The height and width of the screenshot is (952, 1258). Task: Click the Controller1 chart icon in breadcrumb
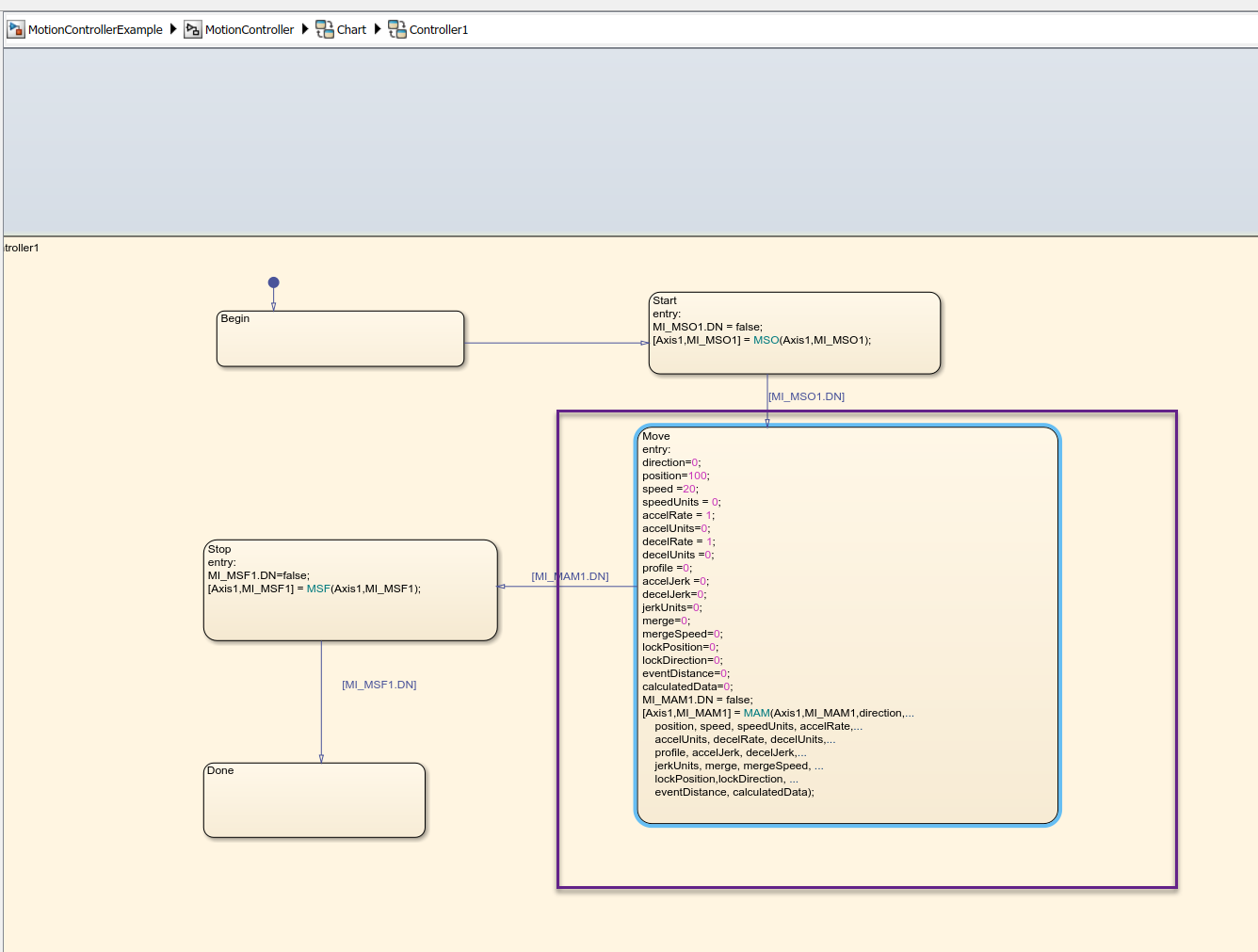point(397,29)
